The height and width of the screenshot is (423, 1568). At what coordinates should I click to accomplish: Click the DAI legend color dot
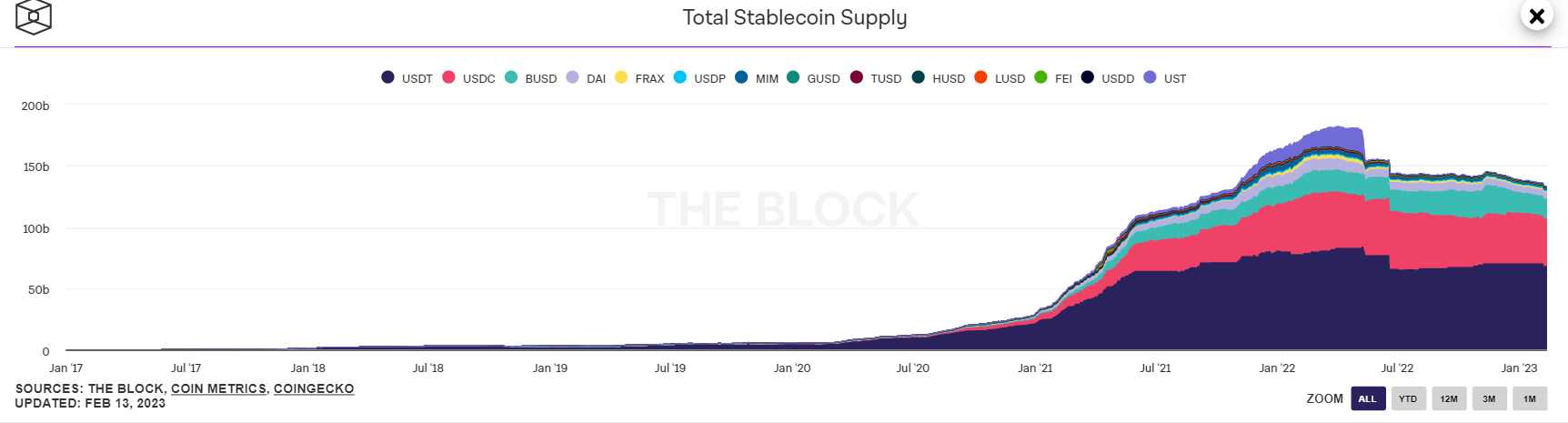click(572, 77)
